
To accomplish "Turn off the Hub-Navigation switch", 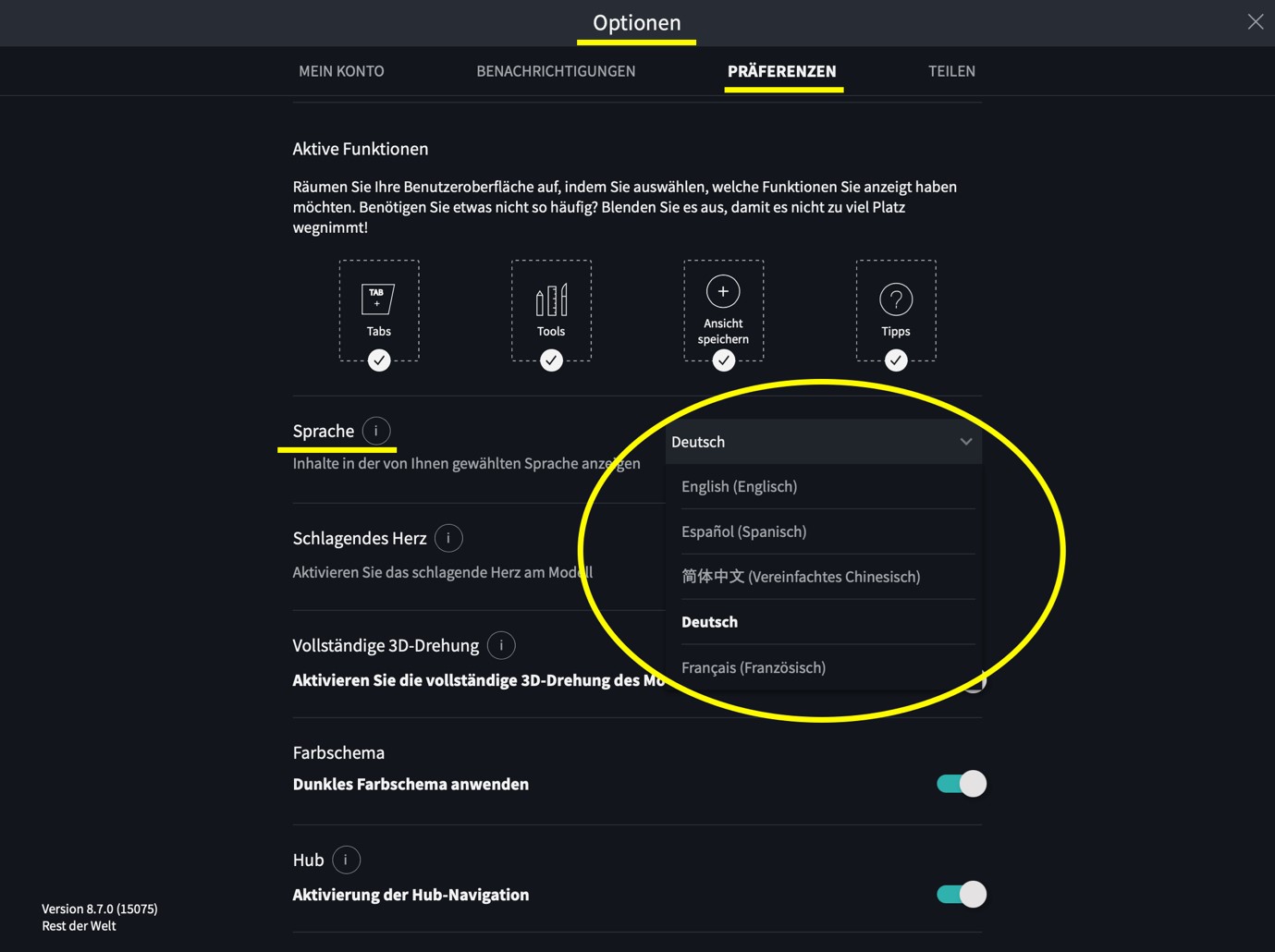I will pos(960,894).
